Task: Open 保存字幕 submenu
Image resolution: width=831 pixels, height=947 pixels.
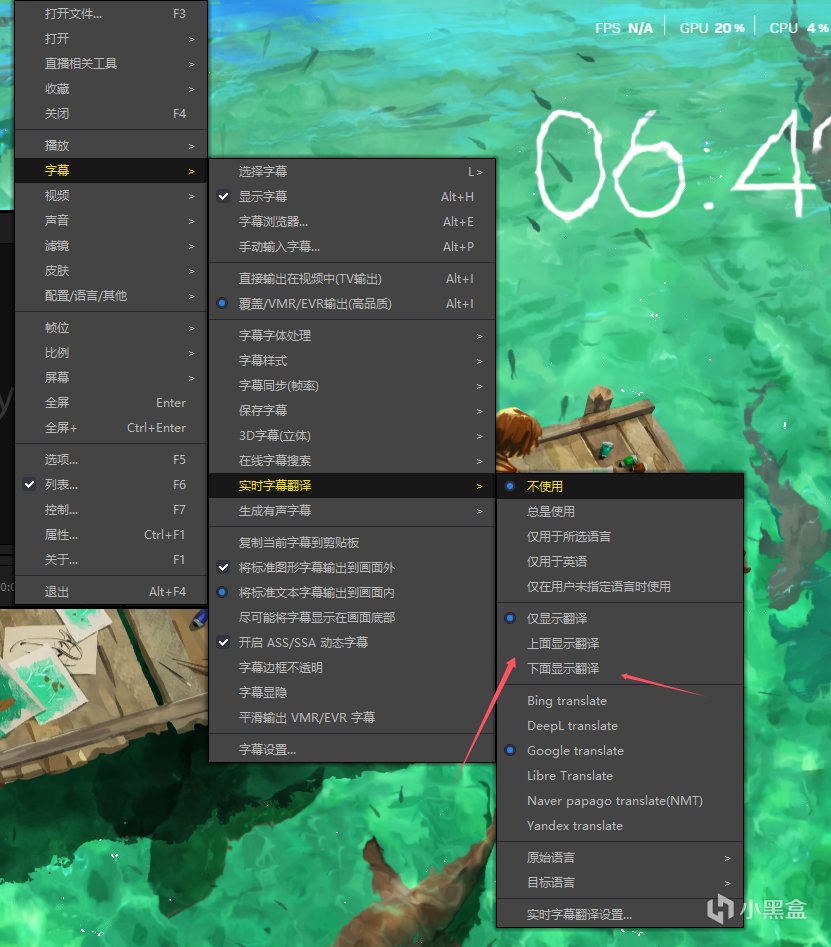Action: 352,411
